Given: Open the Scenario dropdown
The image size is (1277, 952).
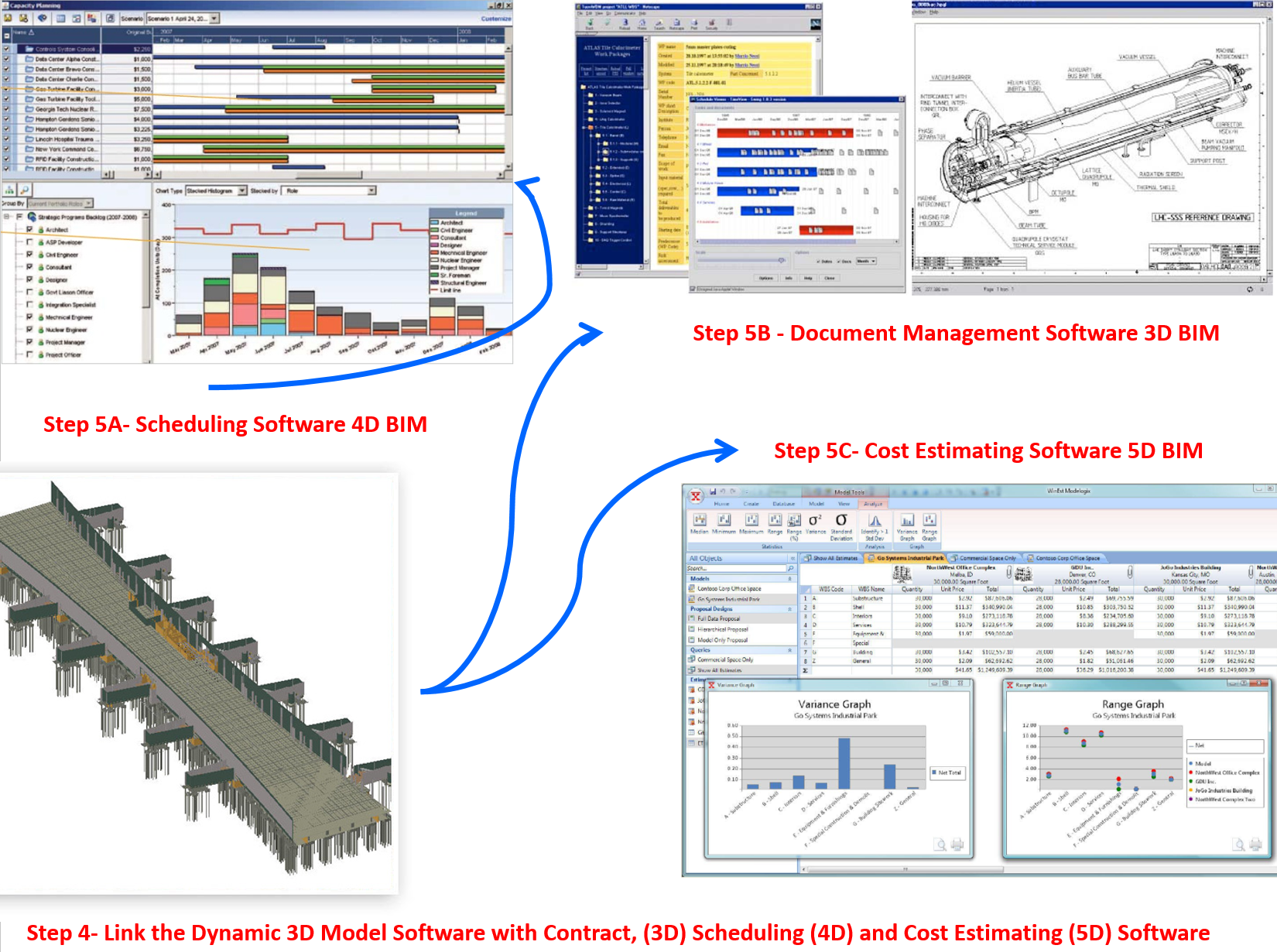Looking at the screenshot, I should [x=214, y=18].
